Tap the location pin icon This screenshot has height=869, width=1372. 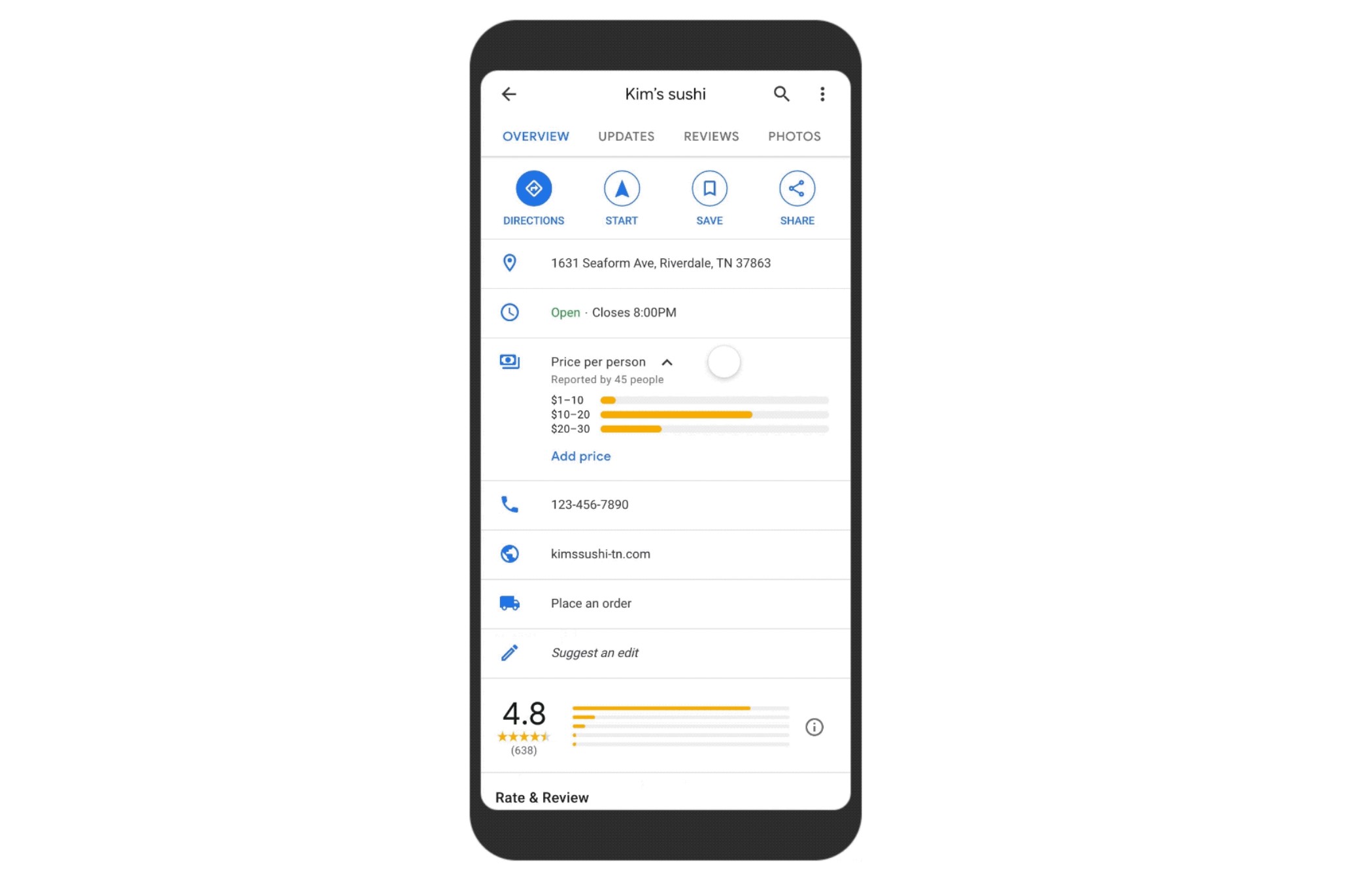click(510, 262)
